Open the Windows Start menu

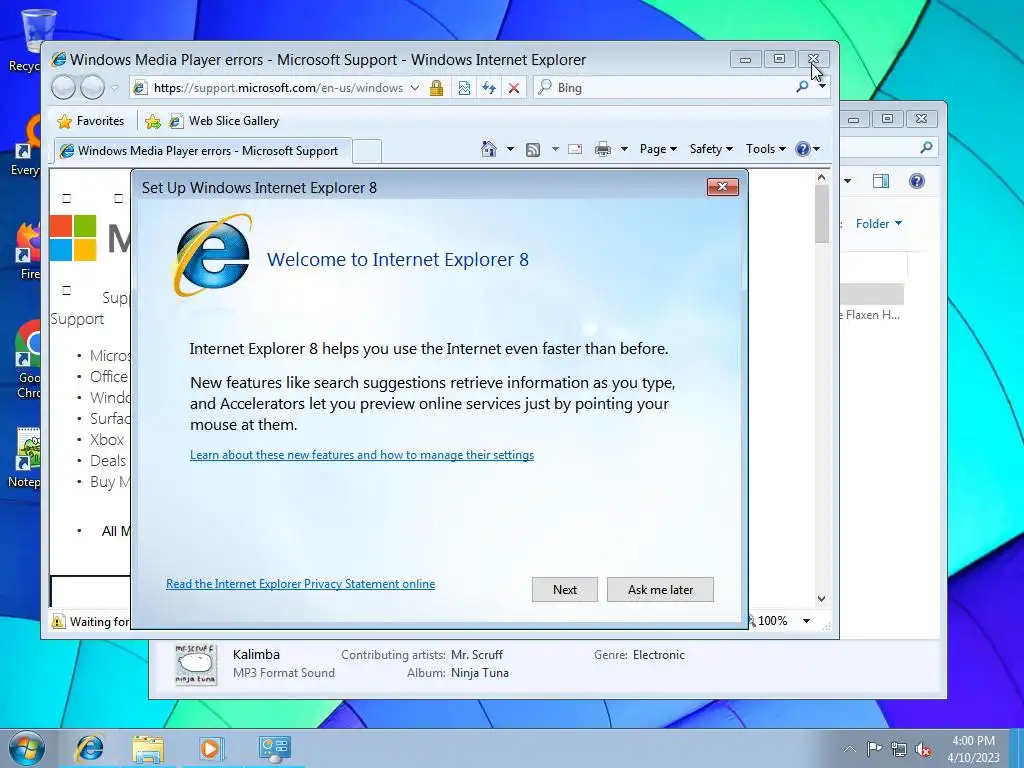26,748
